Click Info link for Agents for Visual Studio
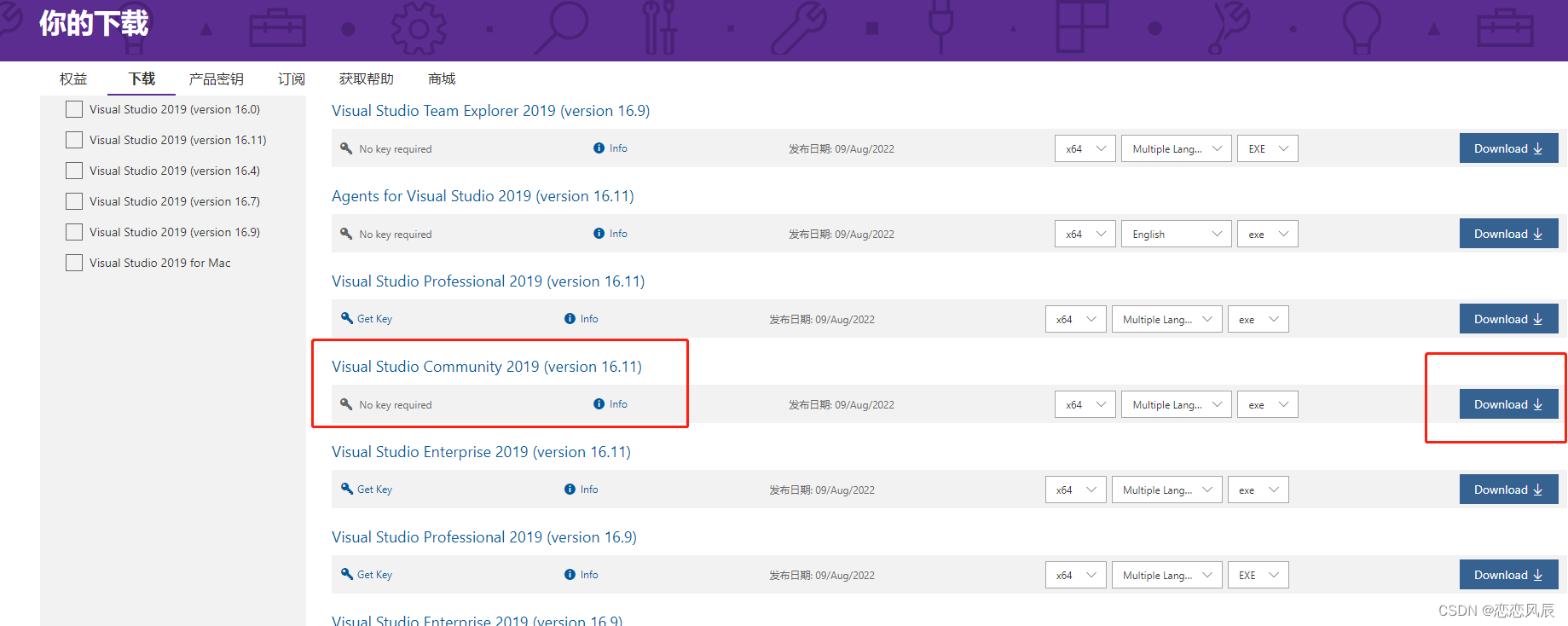 [x=618, y=234]
